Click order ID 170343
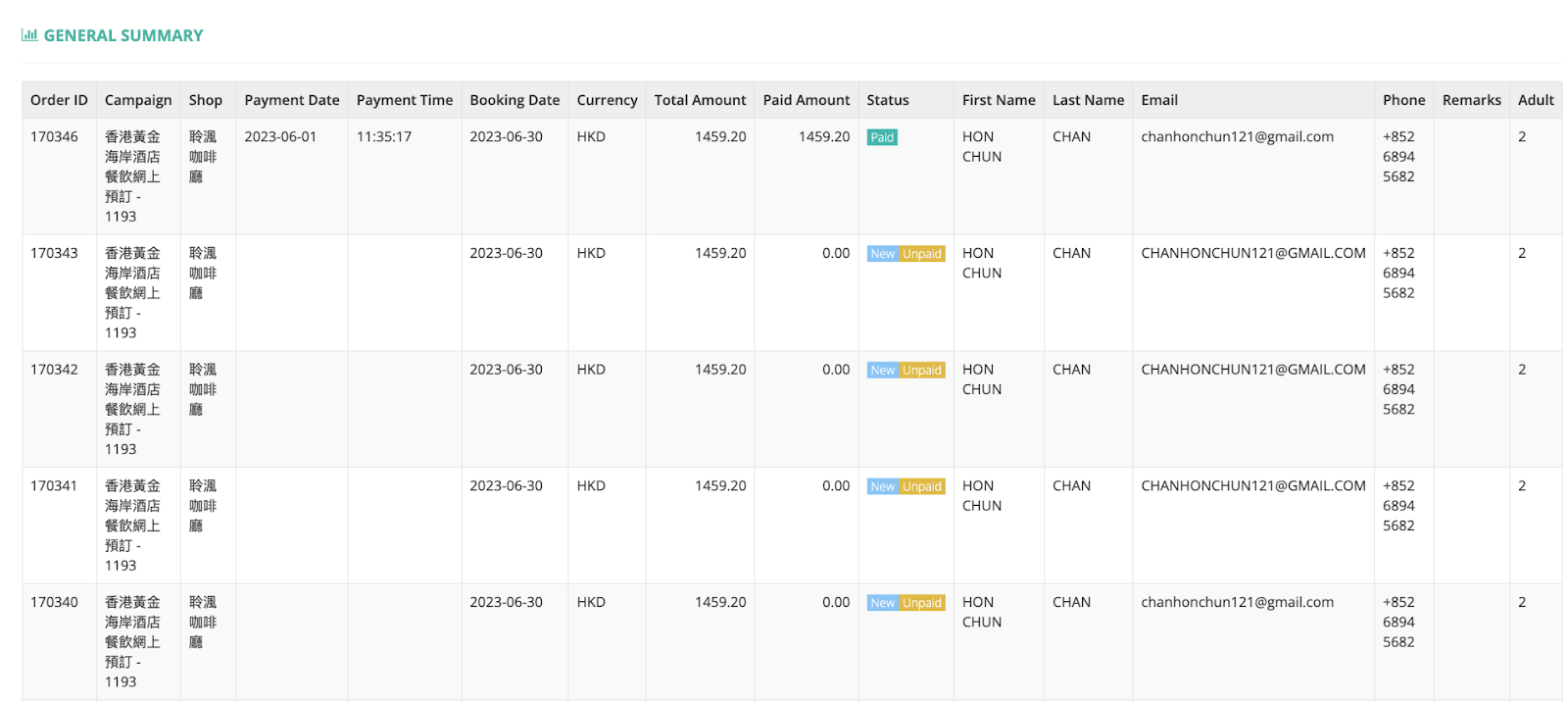Screen dimensions: 1568x702 [54, 253]
